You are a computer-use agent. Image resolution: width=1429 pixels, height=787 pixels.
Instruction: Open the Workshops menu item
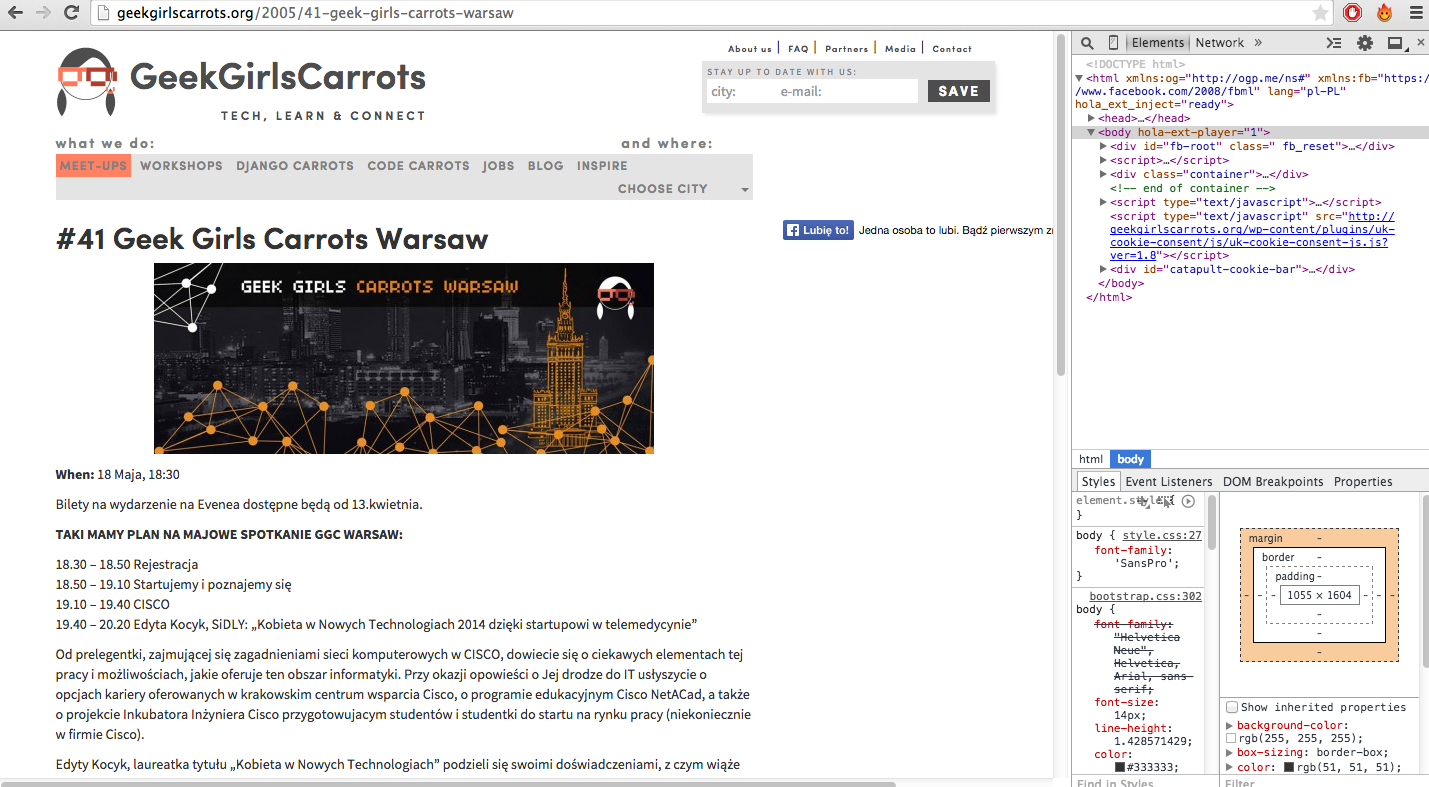181,166
